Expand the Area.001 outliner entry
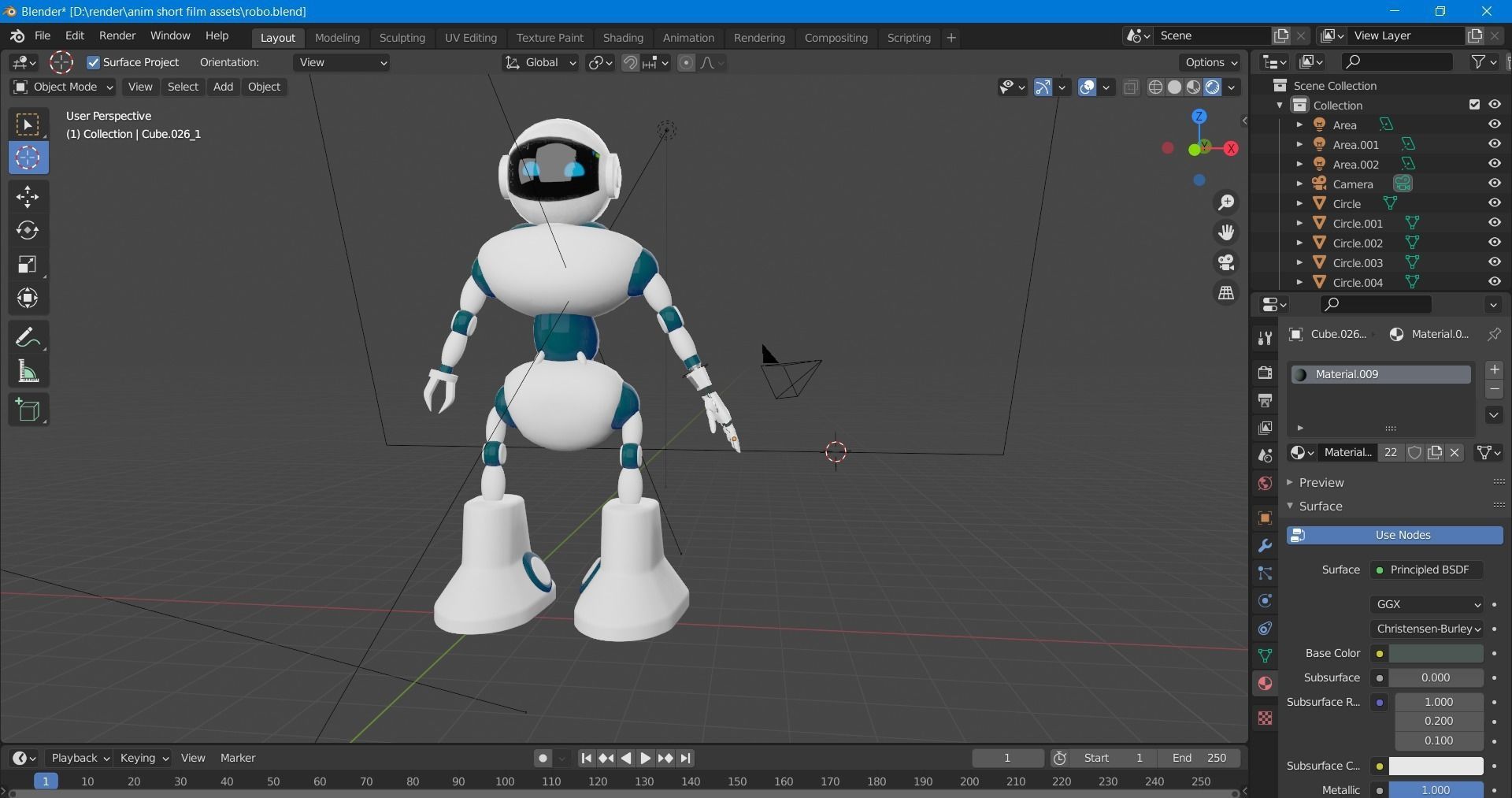Viewport: 1512px width, 798px height. 1299,144
